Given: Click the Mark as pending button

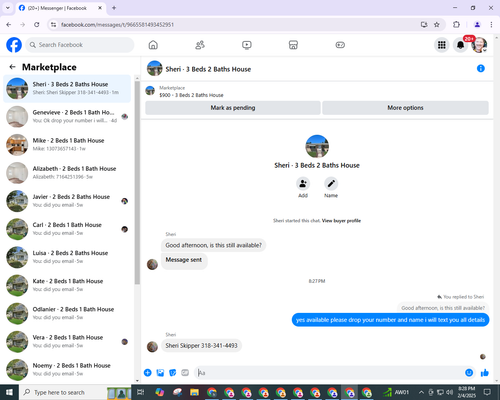Looking at the screenshot, I should [233, 108].
